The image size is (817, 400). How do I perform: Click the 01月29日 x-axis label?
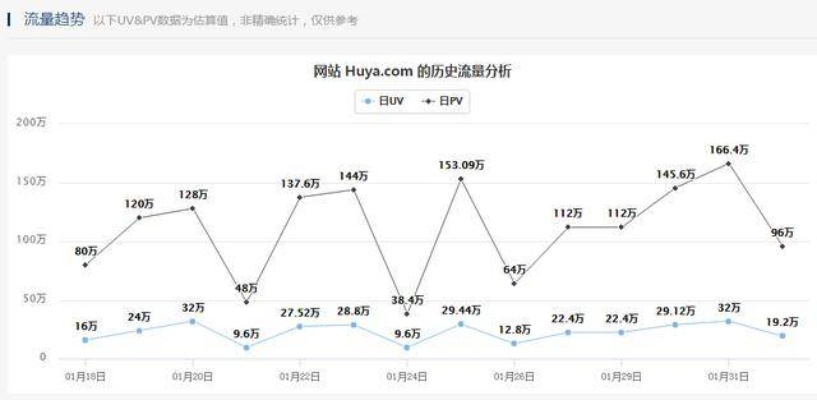[x=621, y=377]
